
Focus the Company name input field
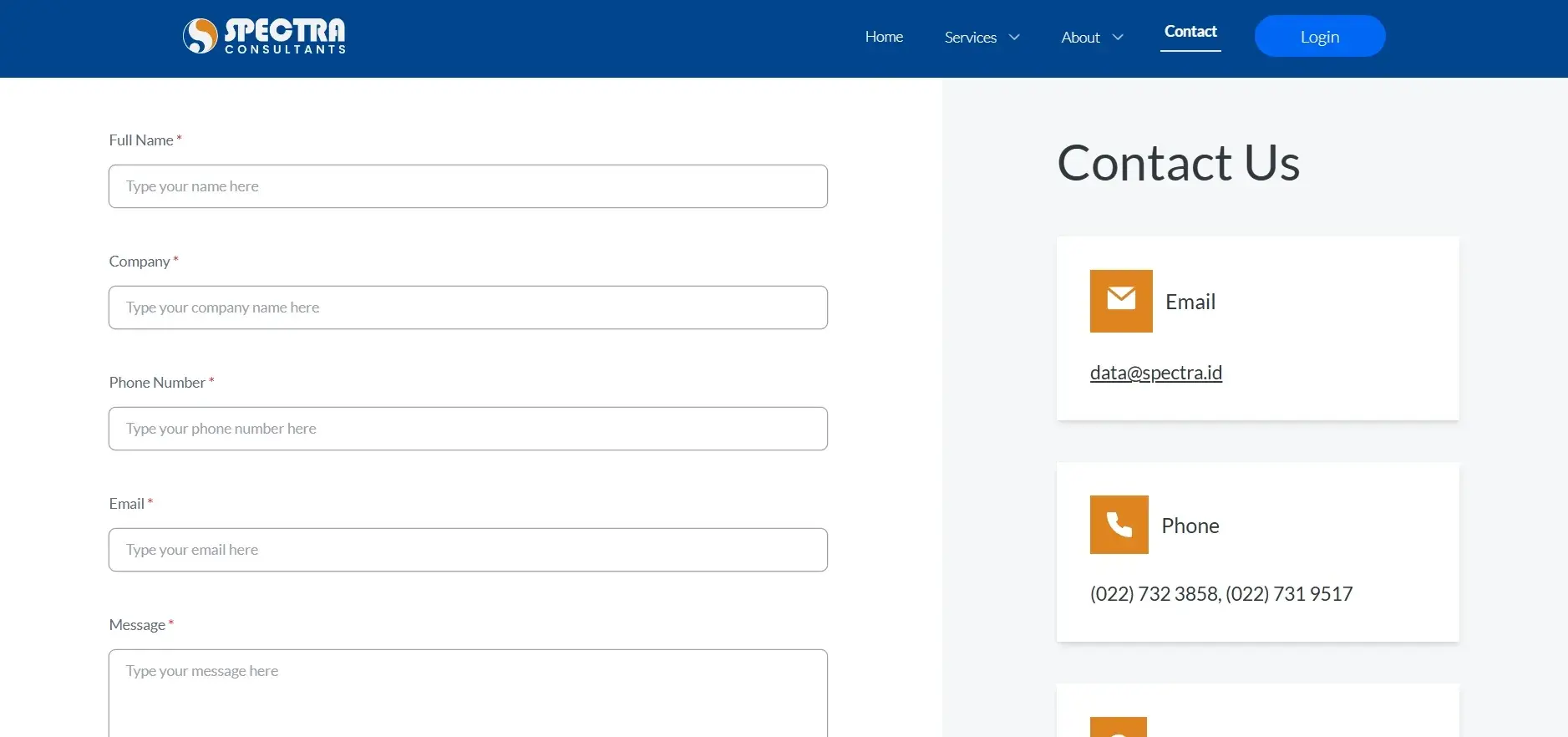[468, 308]
